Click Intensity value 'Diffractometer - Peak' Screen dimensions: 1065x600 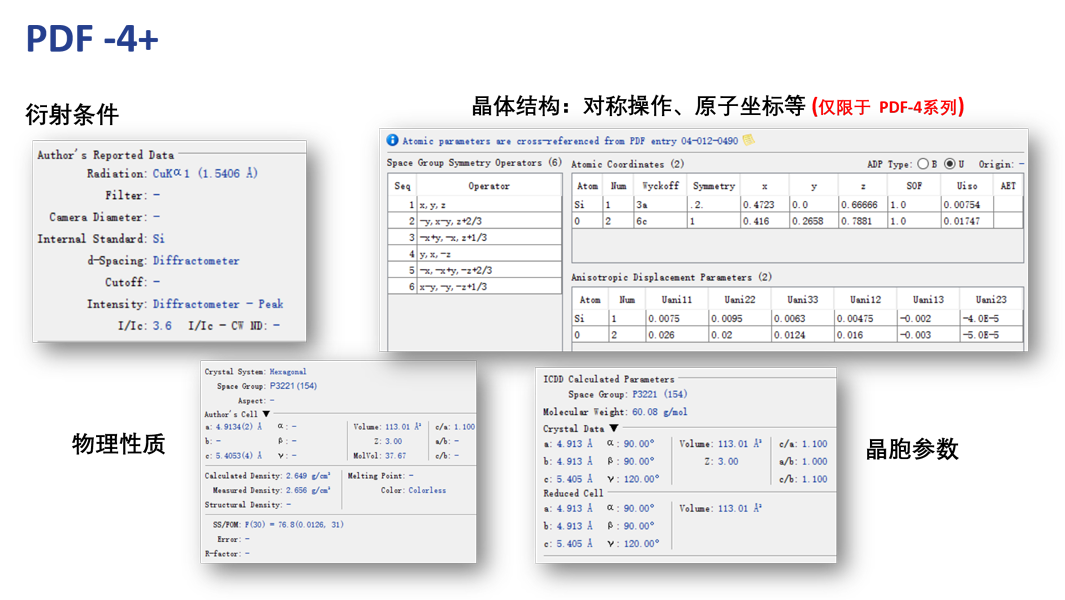217,304
